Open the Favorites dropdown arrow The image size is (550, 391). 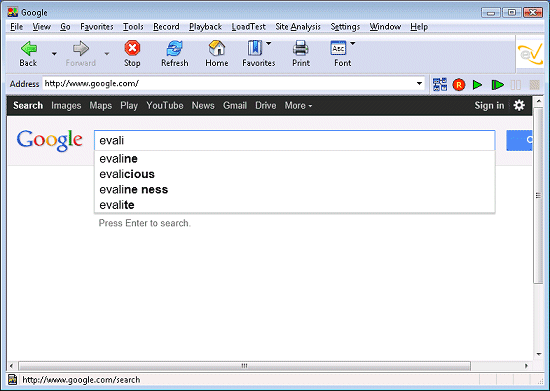268,43
